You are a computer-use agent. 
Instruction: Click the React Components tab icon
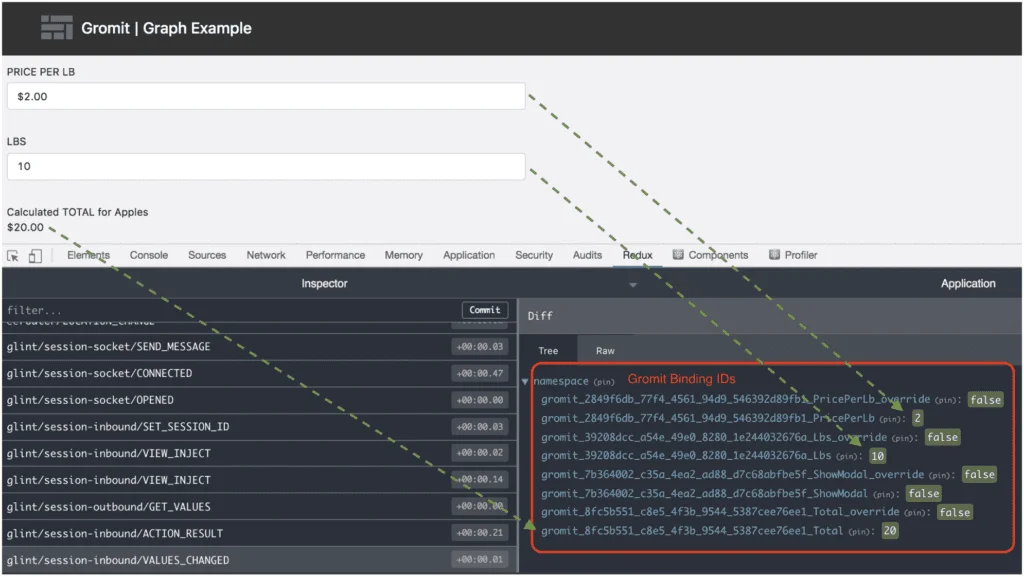(678, 255)
